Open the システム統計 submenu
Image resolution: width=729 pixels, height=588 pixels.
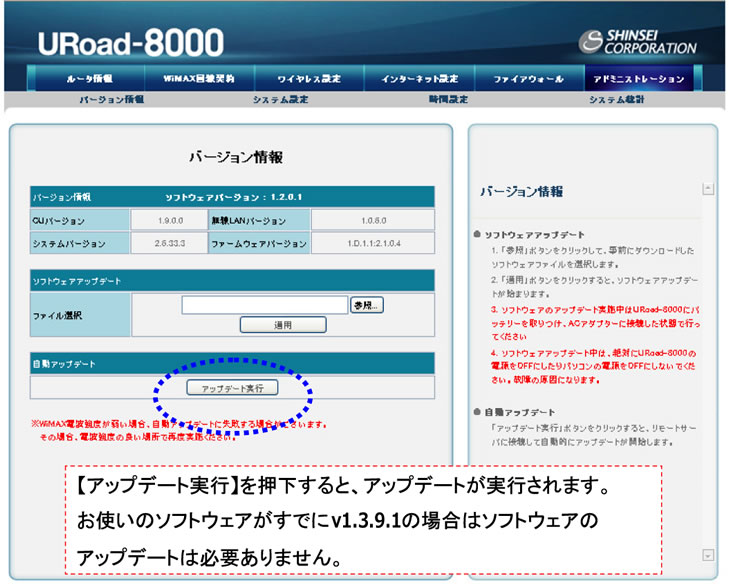point(616,99)
